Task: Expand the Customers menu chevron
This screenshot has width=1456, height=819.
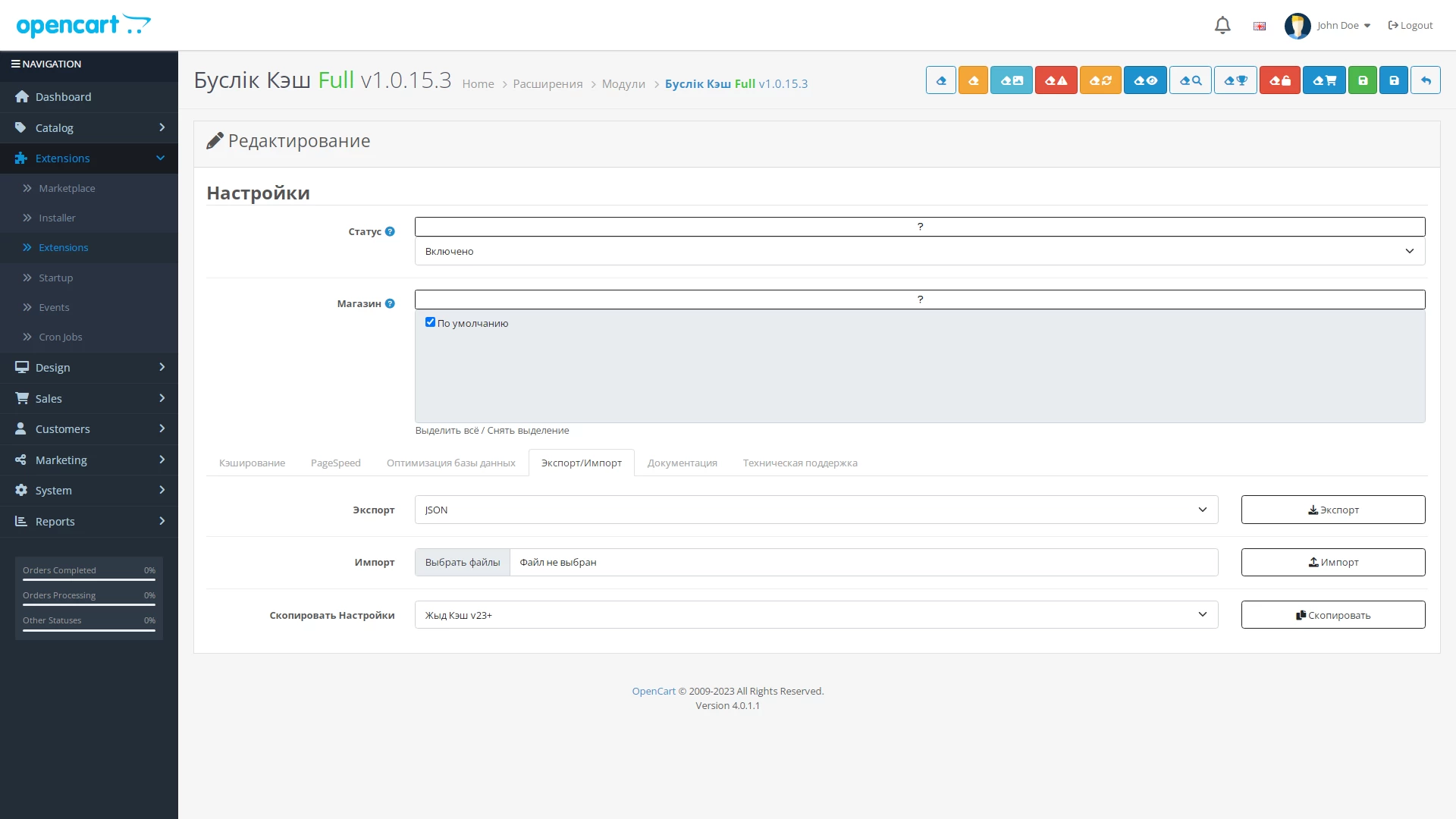Action: pyautogui.click(x=162, y=428)
